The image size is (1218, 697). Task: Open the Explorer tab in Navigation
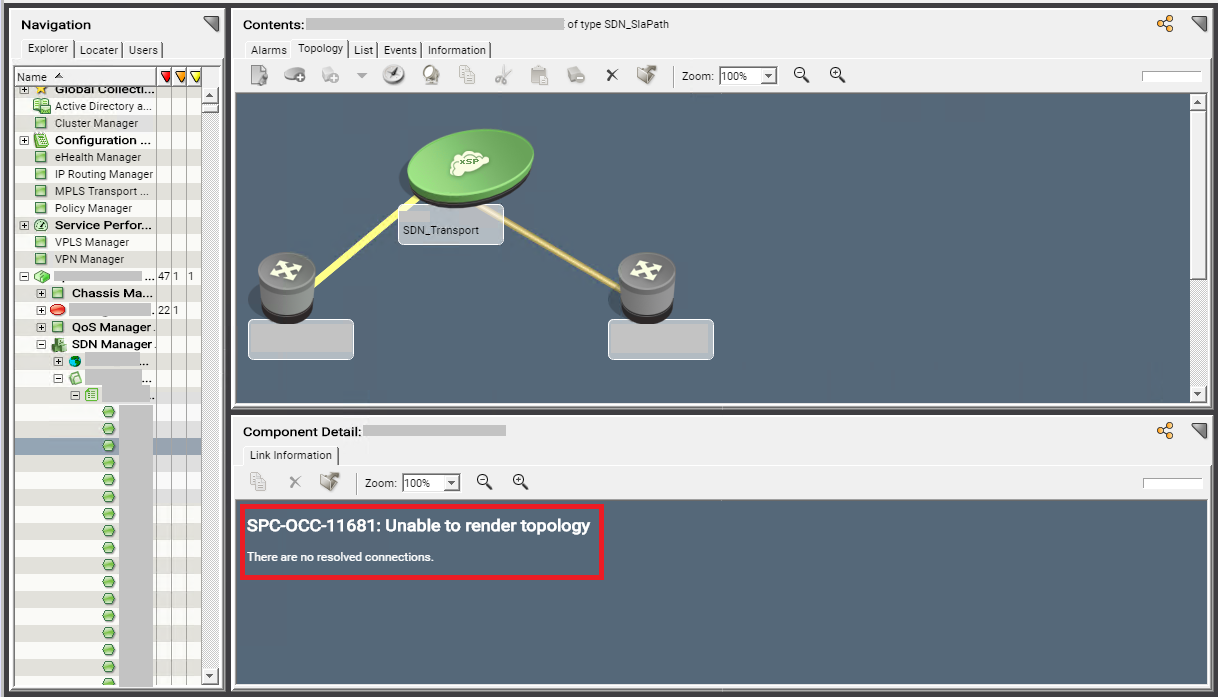tap(48, 48)
